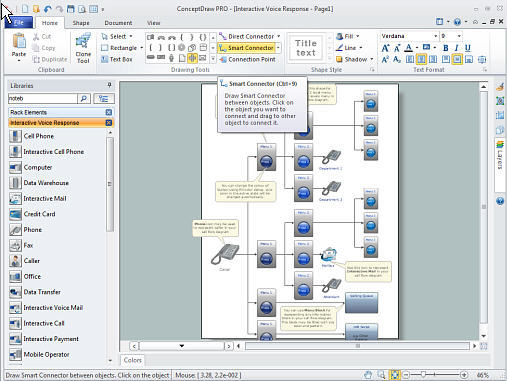Screen dimensions: 507x381
Task: Toggle the highlighted cross shape in drawing gallery
Action: (x=192, y=58)
